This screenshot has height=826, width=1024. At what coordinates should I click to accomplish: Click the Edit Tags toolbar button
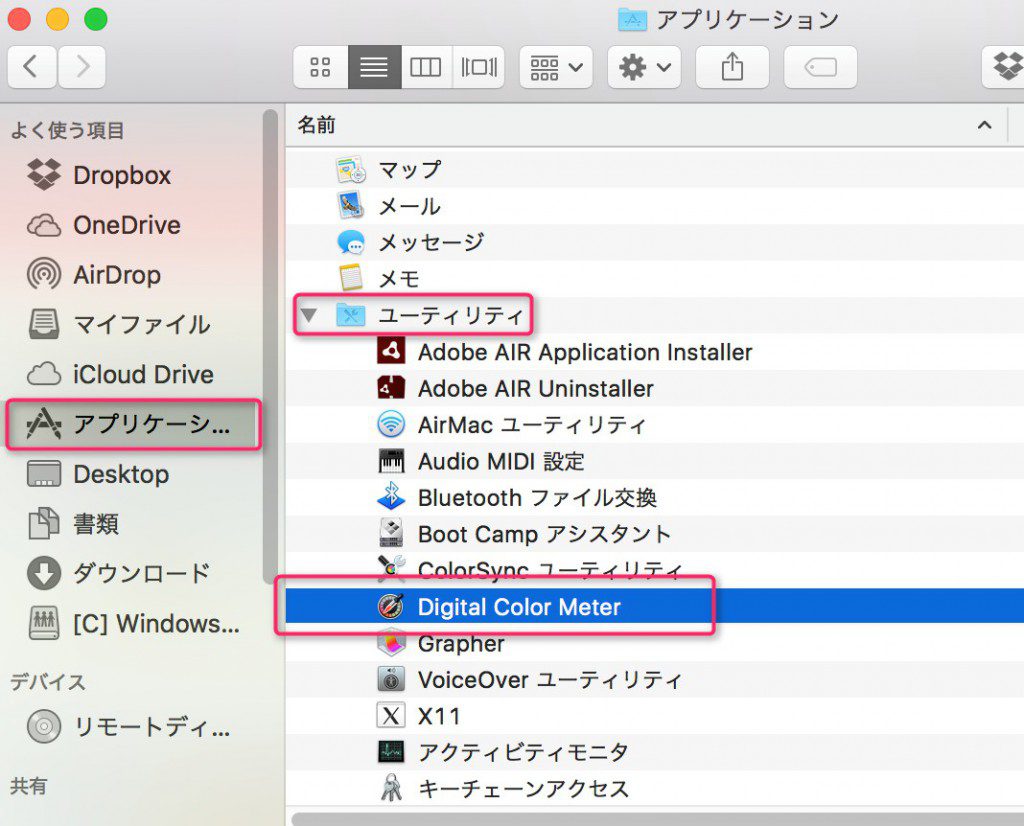coord(820,67)
